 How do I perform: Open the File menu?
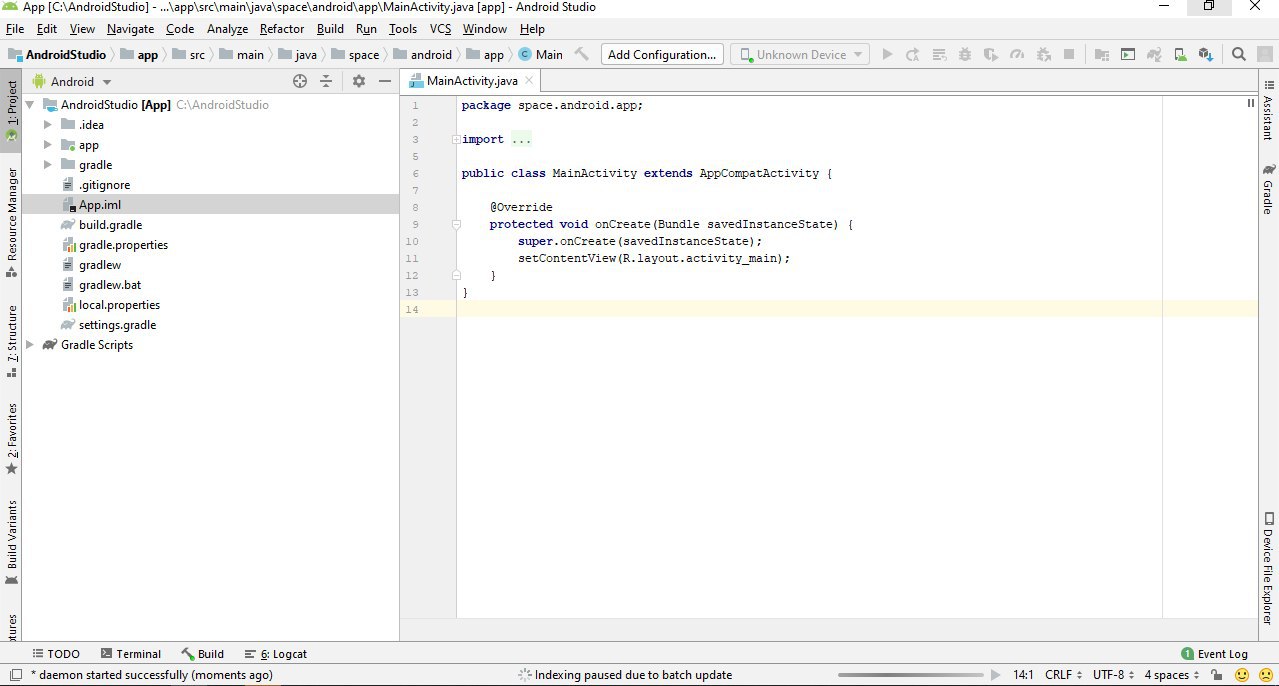click(x=14, y=29)
